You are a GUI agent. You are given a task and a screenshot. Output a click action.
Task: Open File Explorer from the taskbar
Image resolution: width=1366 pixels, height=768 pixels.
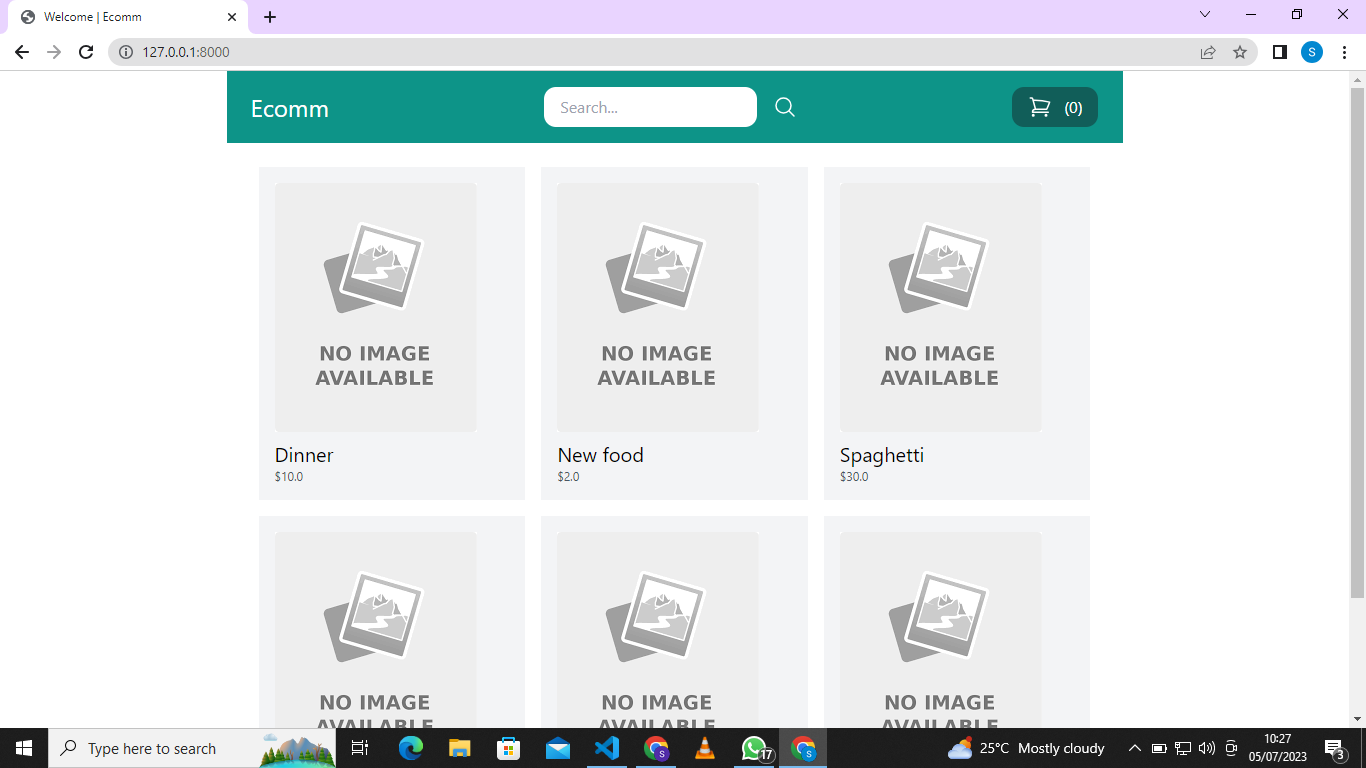click(x=459, y=748)
